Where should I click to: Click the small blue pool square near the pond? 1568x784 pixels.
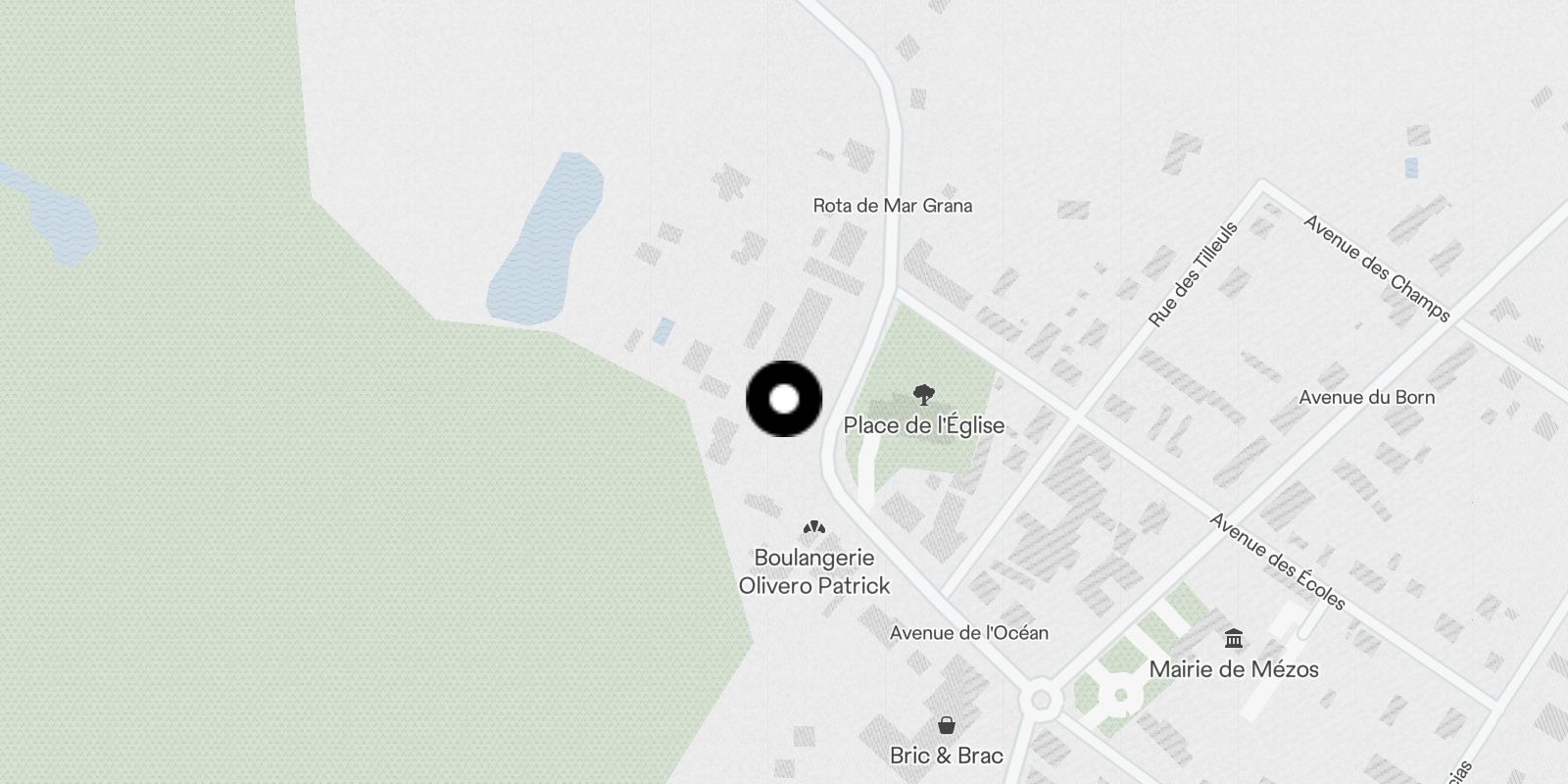coord(663,330)
